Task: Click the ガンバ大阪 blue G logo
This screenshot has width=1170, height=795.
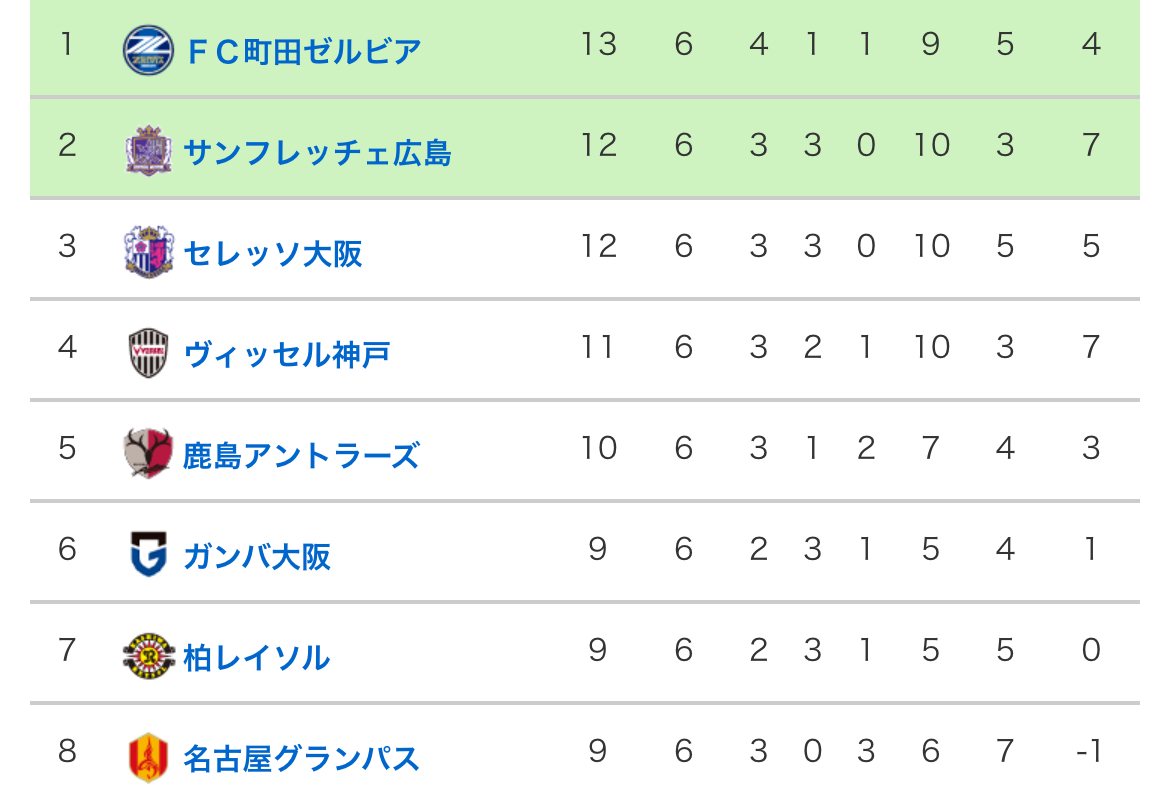Action: pyautogui.click(x=148, y=554)
